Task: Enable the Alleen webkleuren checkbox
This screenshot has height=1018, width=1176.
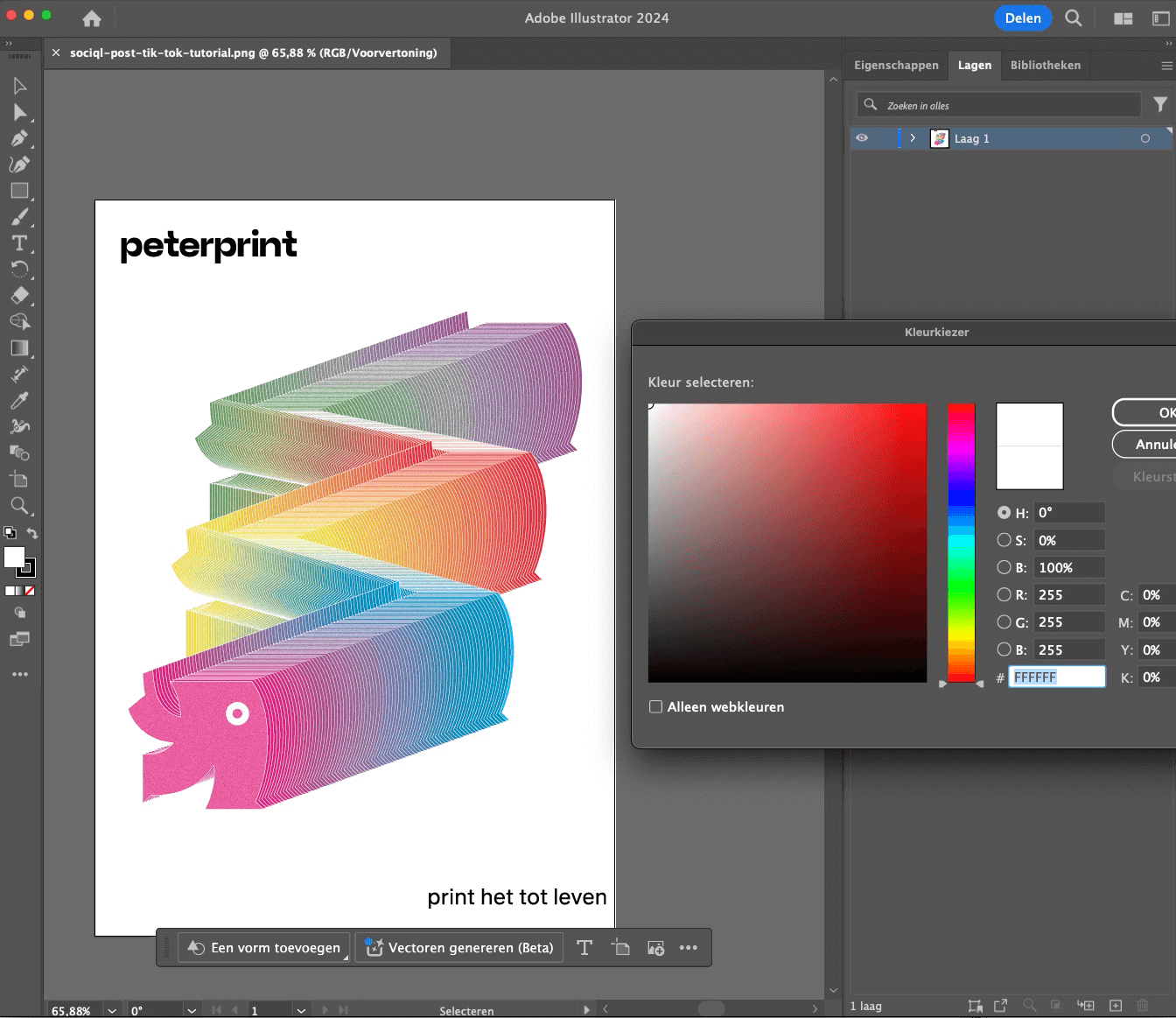Action: [x=655, y=706]
